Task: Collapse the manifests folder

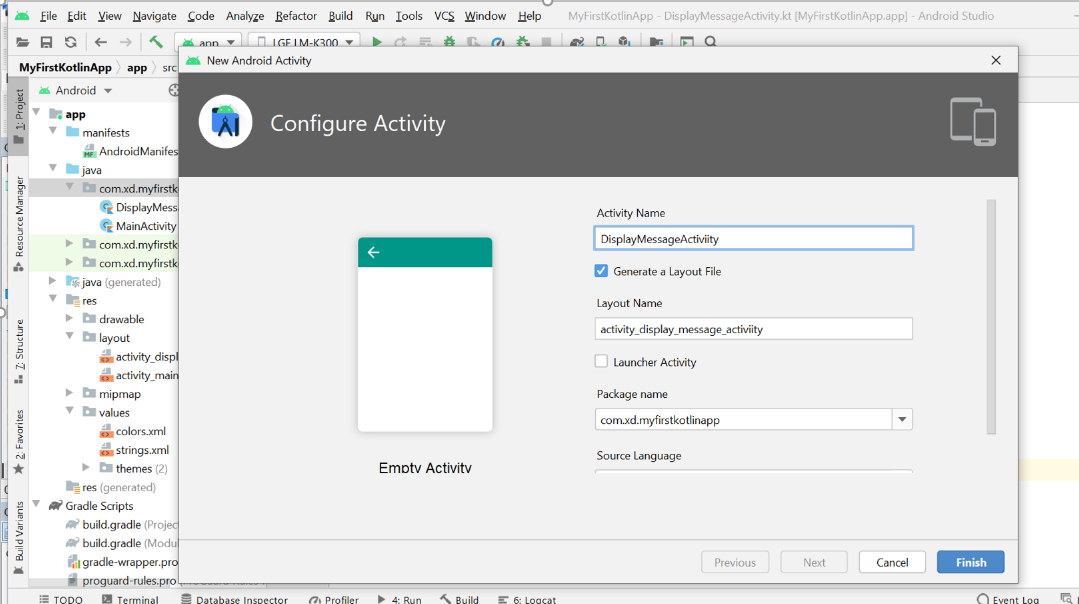Action: click(53, 132)
